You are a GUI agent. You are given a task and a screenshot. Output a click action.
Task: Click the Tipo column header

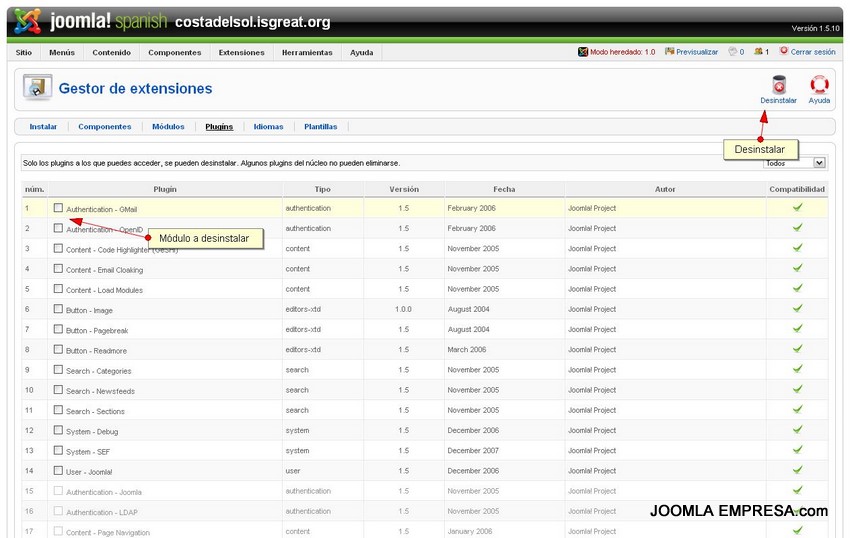pyautogui.click(x=323, y=189)
